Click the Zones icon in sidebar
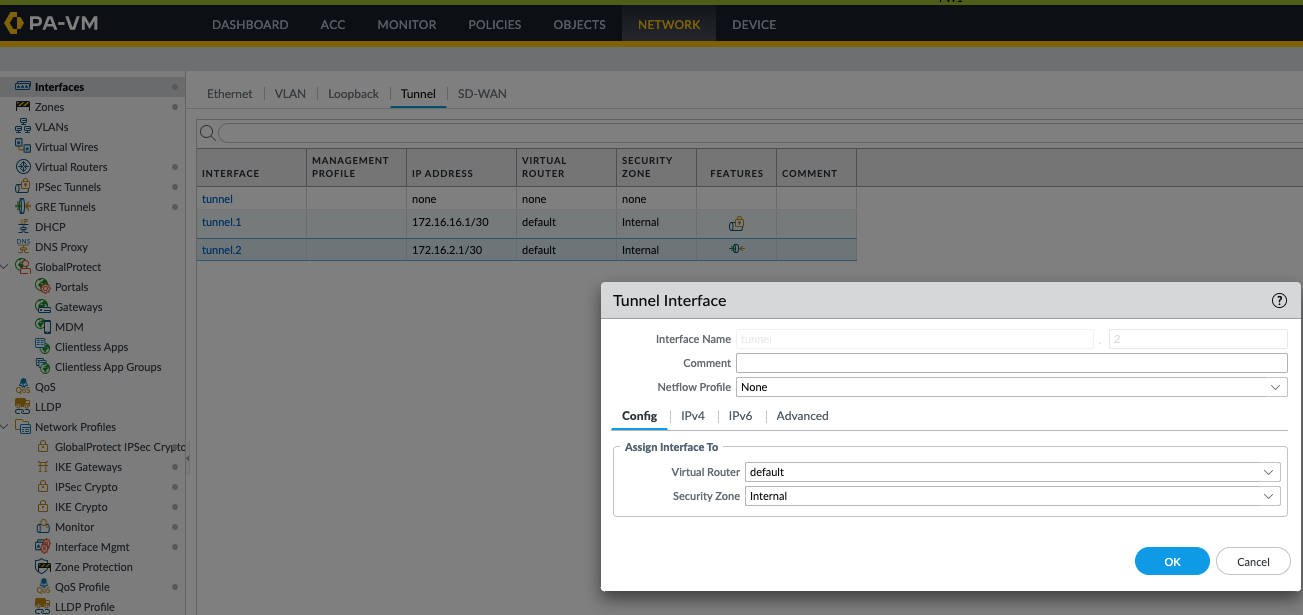Screen dimensions: 1303x615 [x=23, y=107]
